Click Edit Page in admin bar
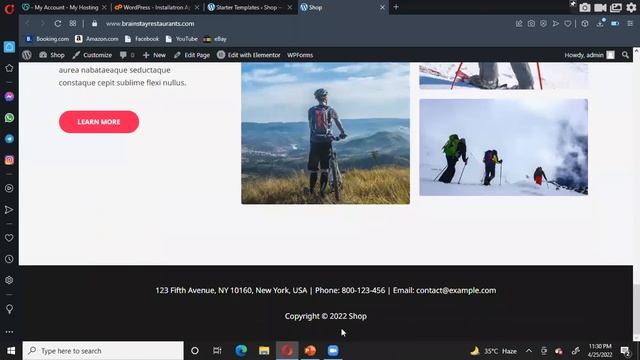 point(192,55)
